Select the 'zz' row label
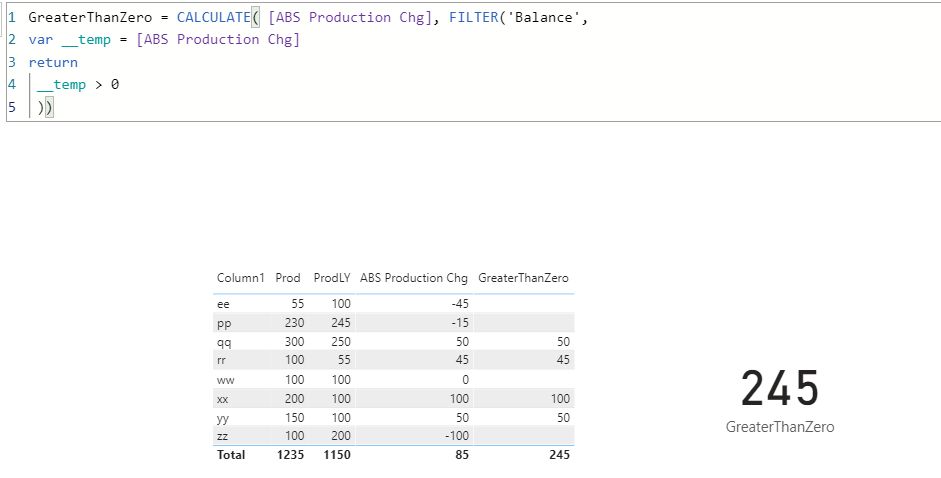The height and width of the screenshot is (478, 941). pos(222,436)
